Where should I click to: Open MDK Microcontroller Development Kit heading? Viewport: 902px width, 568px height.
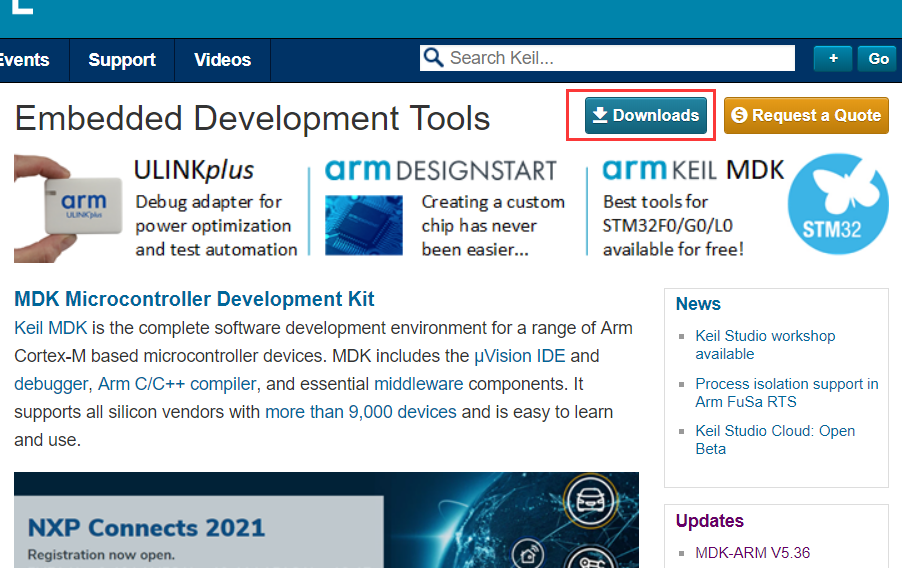[x=194, y=299]
